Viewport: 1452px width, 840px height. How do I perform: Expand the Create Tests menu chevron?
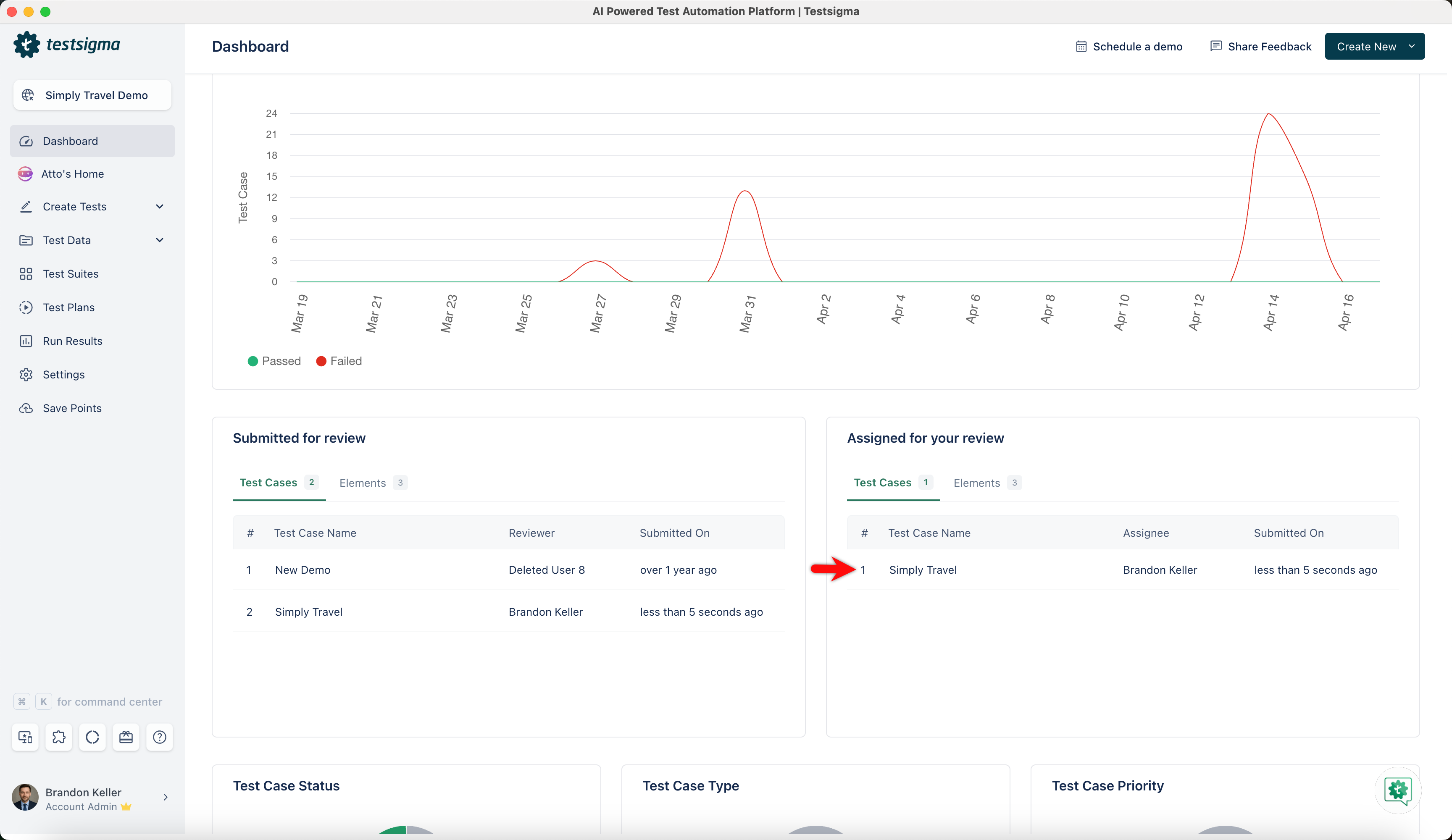pos(160,206)
